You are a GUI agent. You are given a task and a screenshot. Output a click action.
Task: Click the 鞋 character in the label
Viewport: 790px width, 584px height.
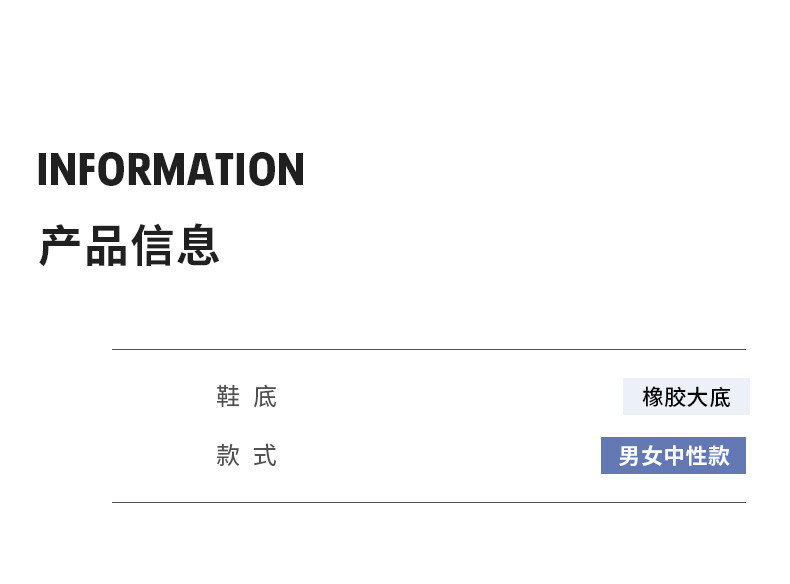(228, 397)
